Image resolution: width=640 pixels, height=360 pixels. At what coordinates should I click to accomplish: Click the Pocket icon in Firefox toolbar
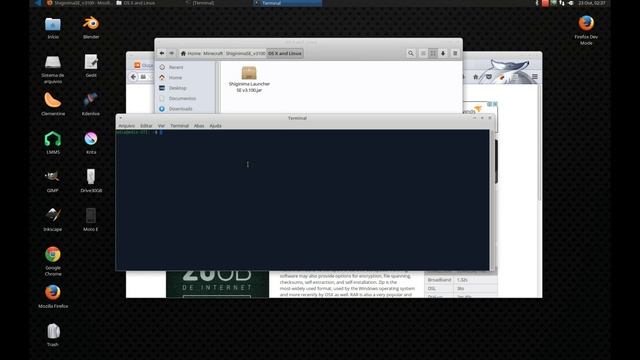point(489,77)
